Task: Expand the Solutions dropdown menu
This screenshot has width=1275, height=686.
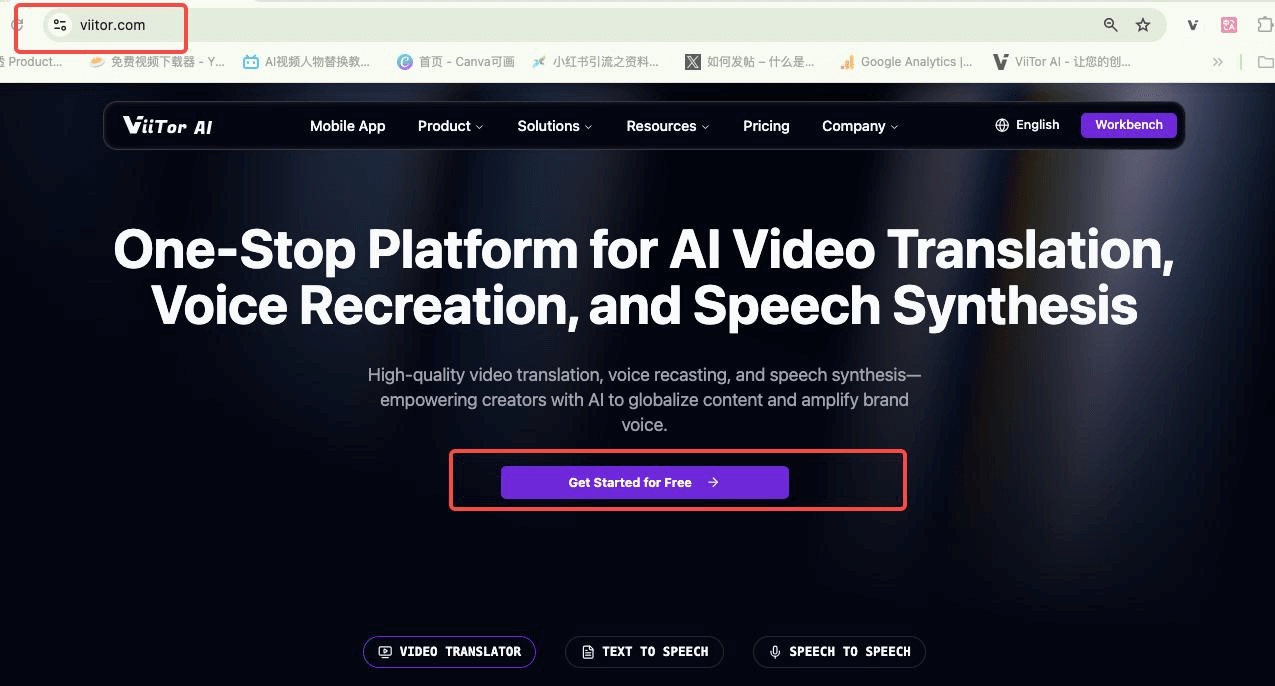Action: click(554, 126)
